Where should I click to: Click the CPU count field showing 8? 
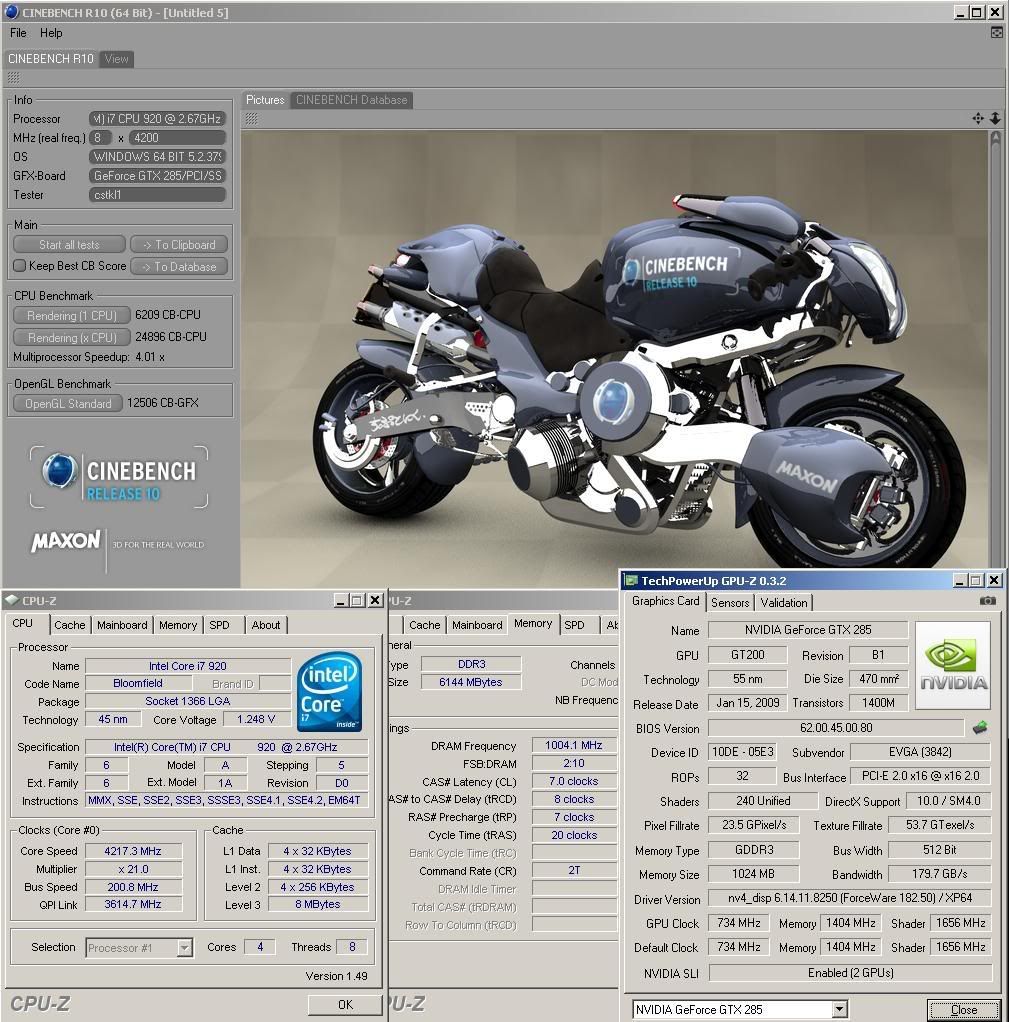100,138
